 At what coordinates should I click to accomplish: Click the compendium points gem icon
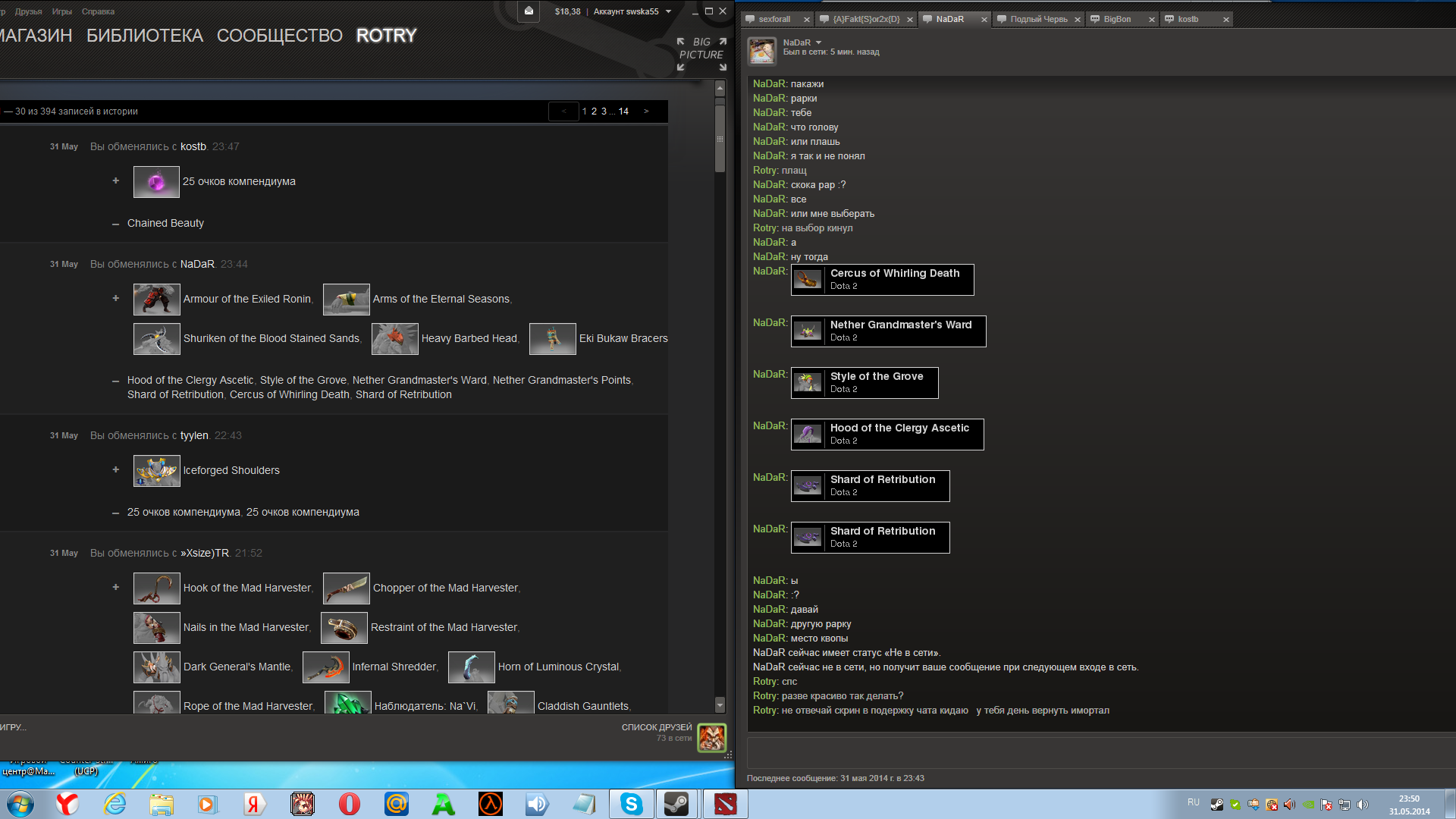coord(156,182)
